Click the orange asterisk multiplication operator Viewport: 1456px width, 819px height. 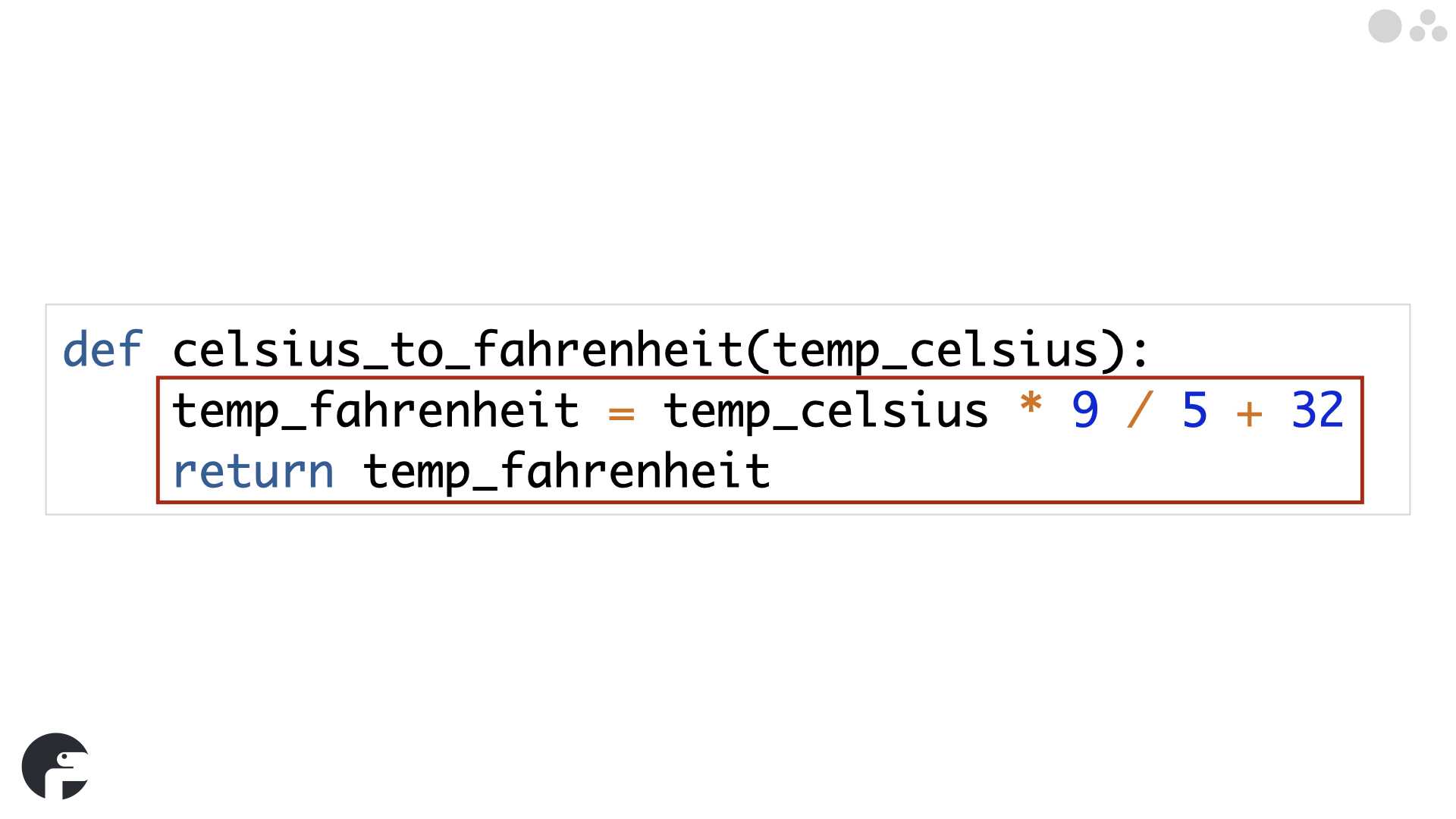1031,403
